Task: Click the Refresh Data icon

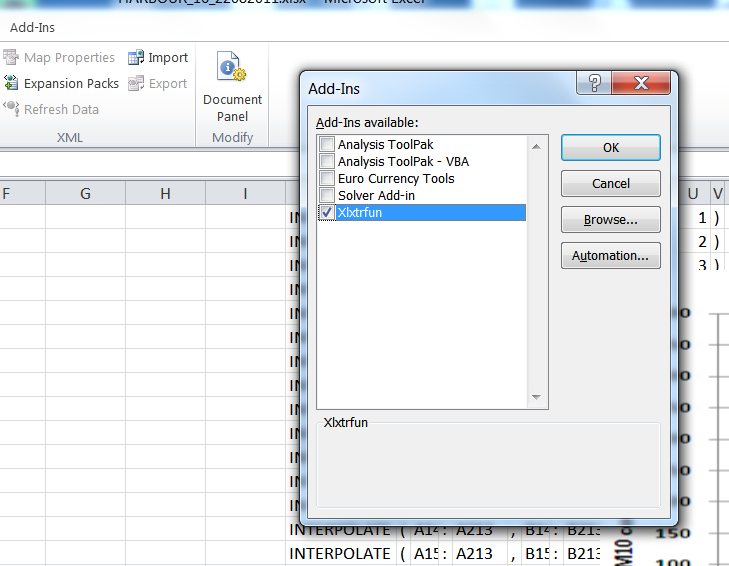Action: pyautogui.click(x=11, y=109)
